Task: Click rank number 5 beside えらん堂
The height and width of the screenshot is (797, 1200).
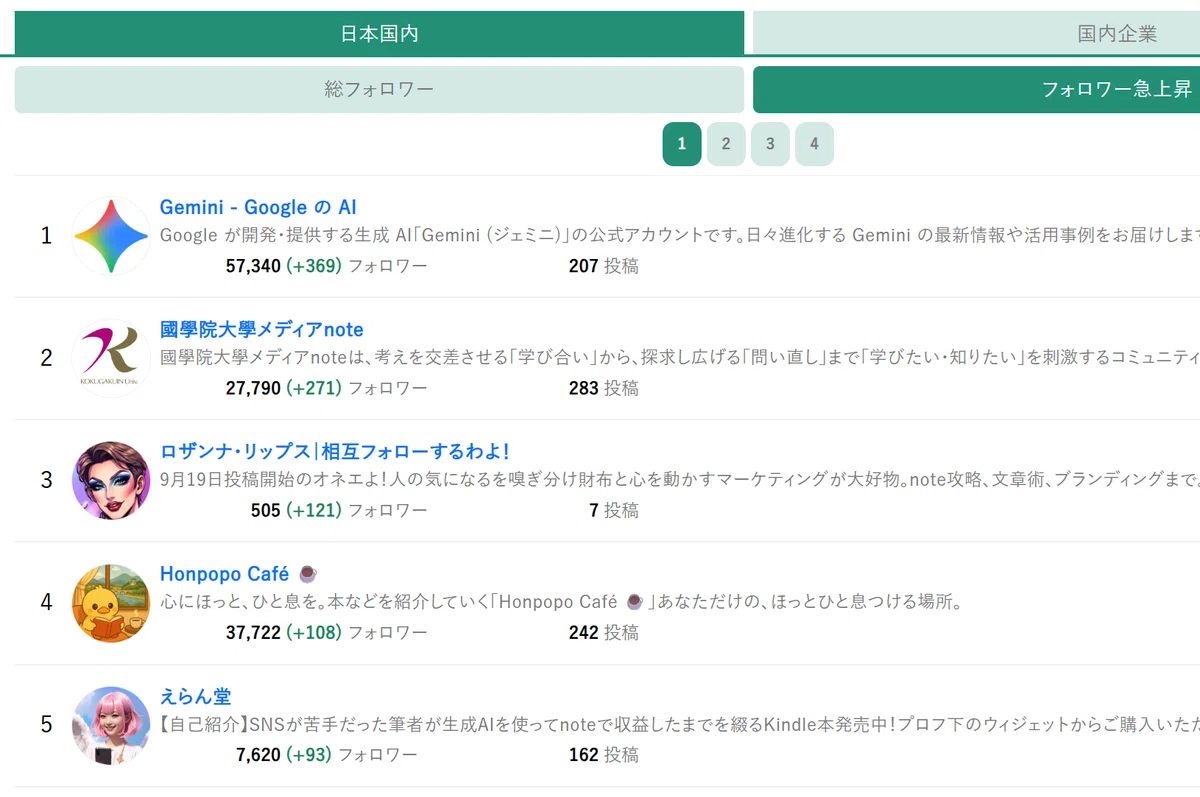Action: pos(46,724)
